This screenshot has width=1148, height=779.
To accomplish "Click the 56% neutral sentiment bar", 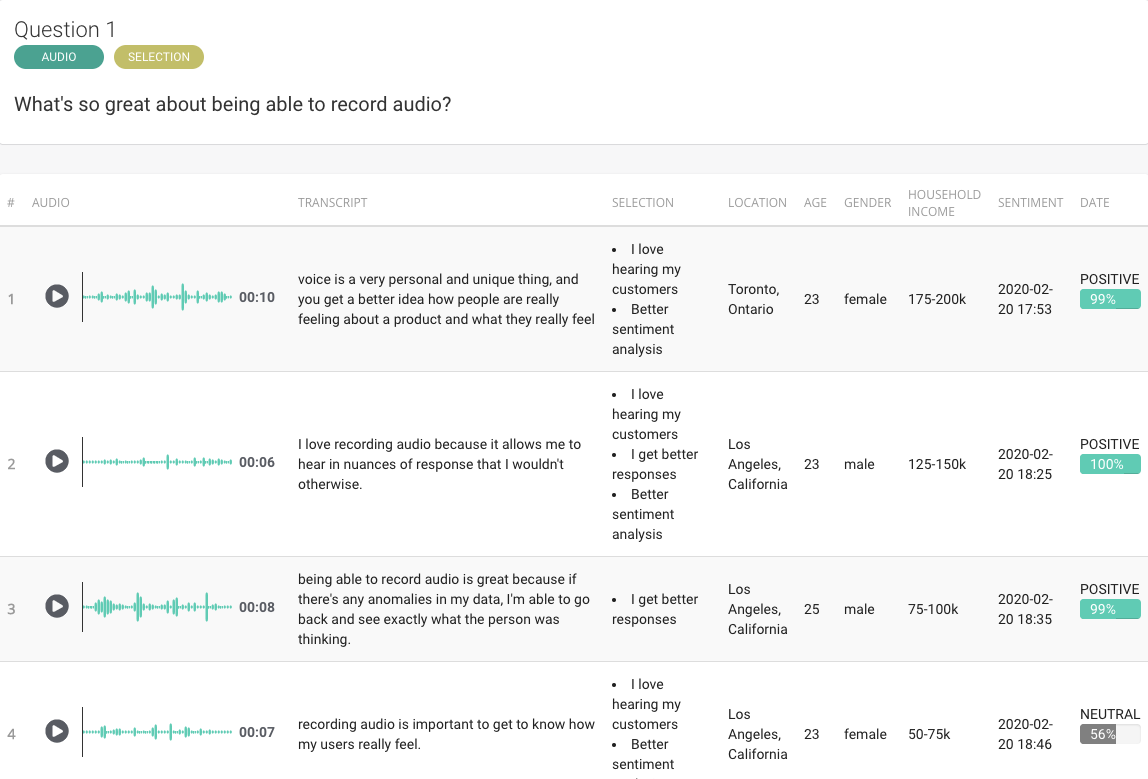I will pos(1109,734).
